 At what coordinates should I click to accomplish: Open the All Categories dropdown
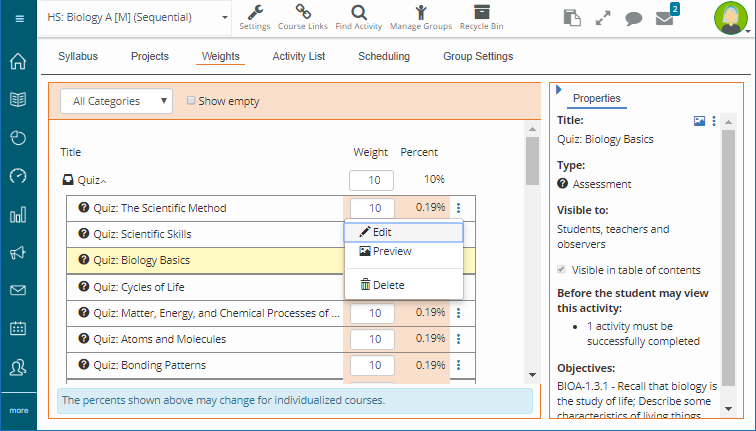[x=116, y=101]
